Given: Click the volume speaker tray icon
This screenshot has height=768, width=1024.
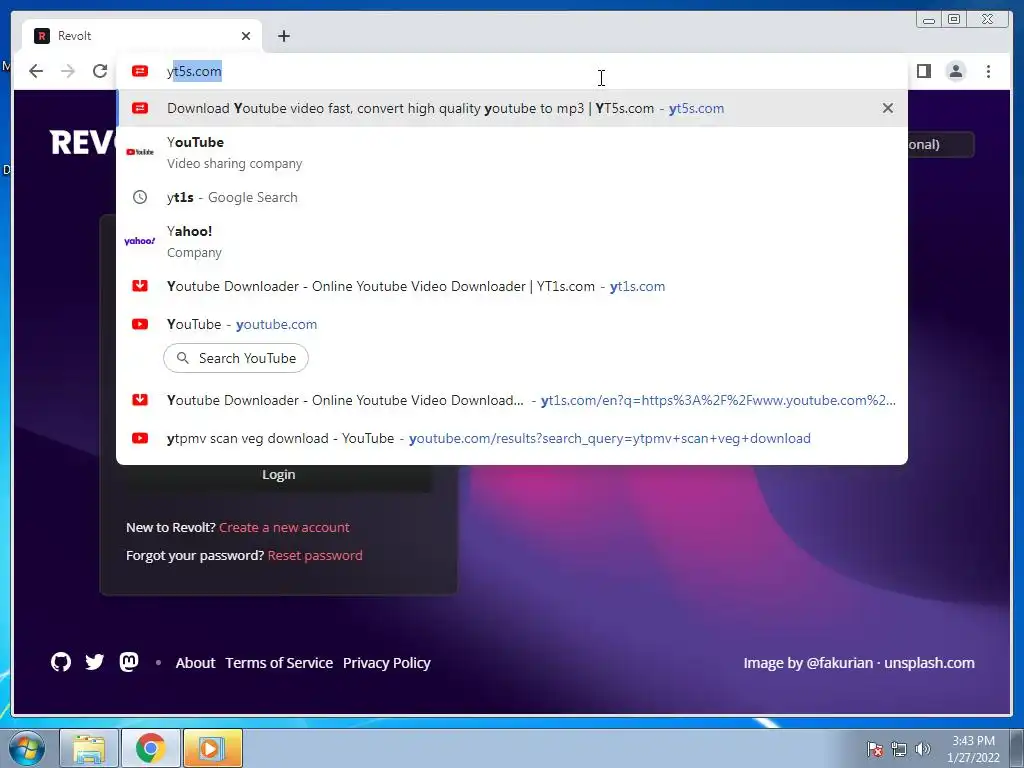Looking at the screenshot, I should pyautogui.click(x=922, y=749).
